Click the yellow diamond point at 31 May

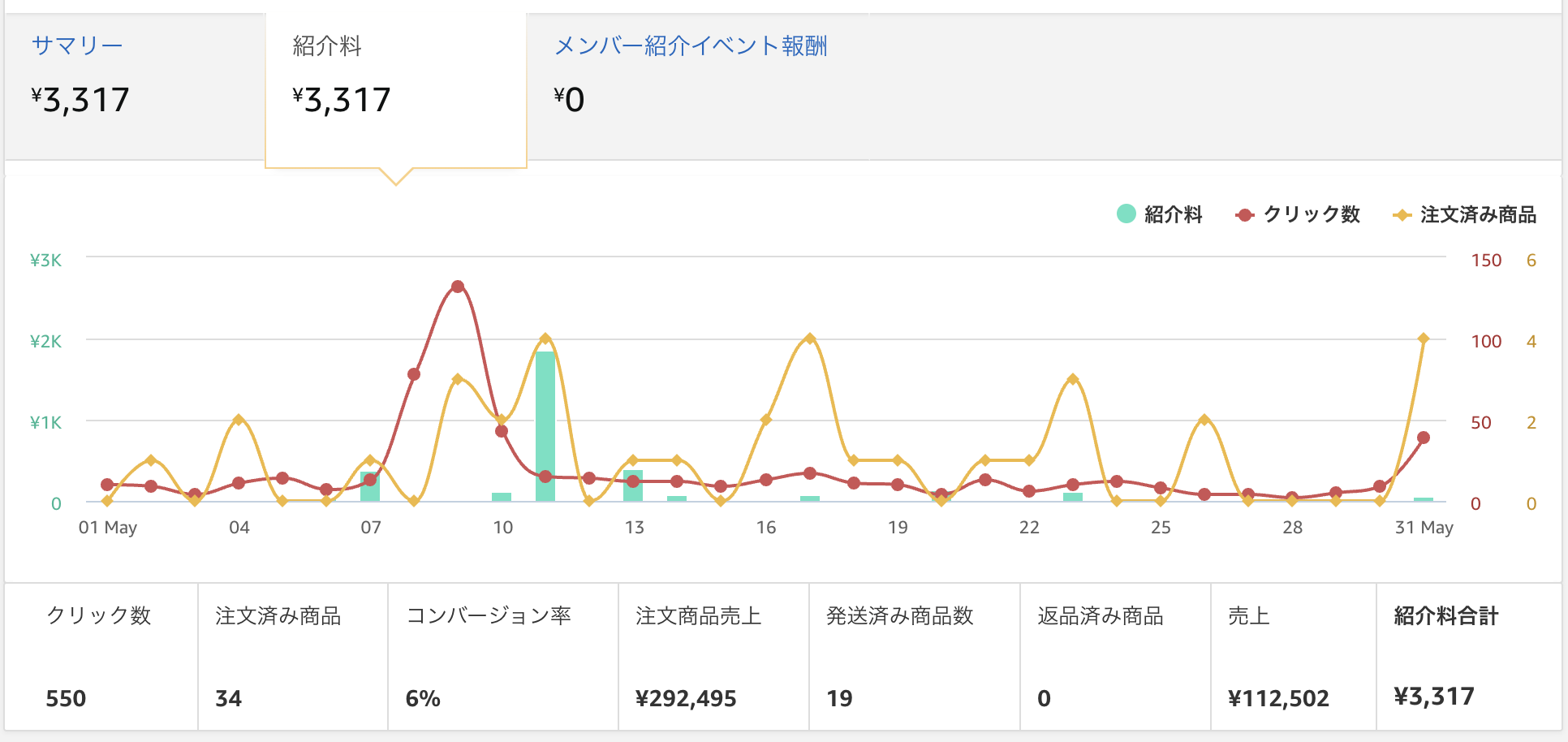(1423, 339)
